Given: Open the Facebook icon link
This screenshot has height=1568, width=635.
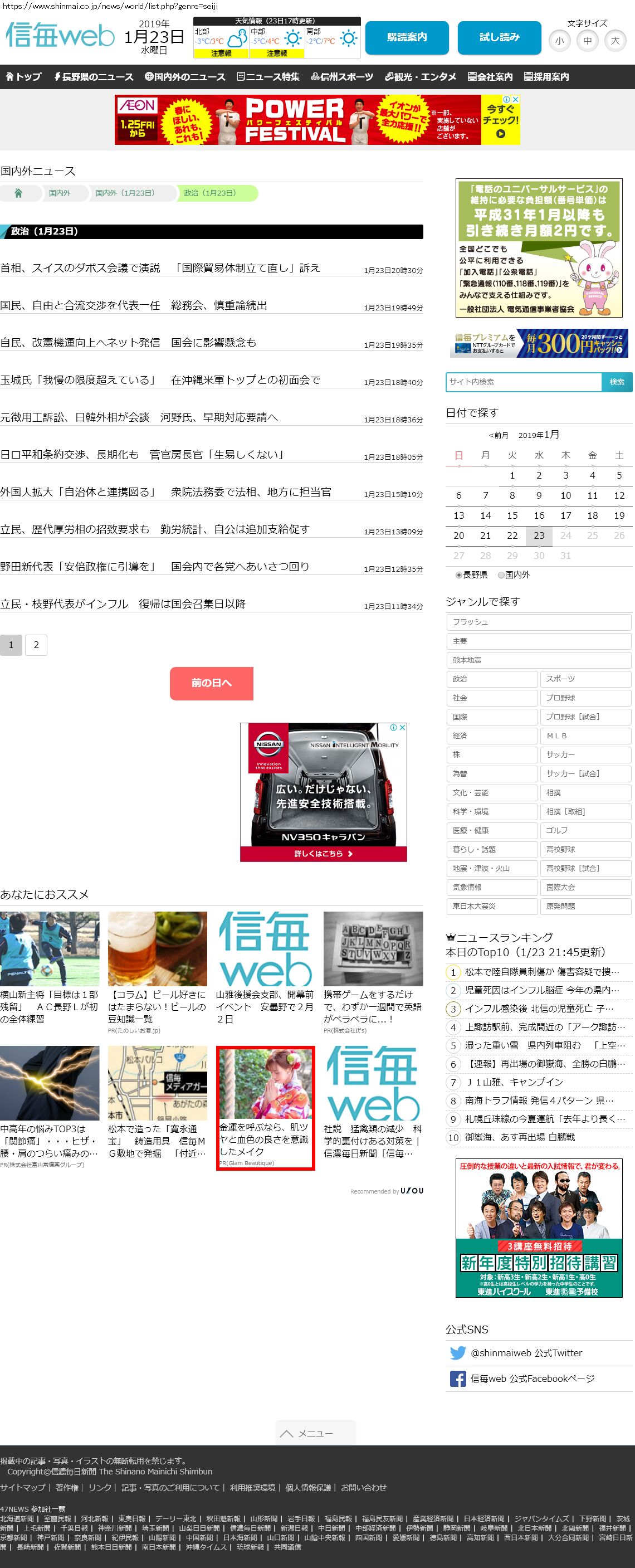Looking at the screenshot, I should click(457, 1379).
